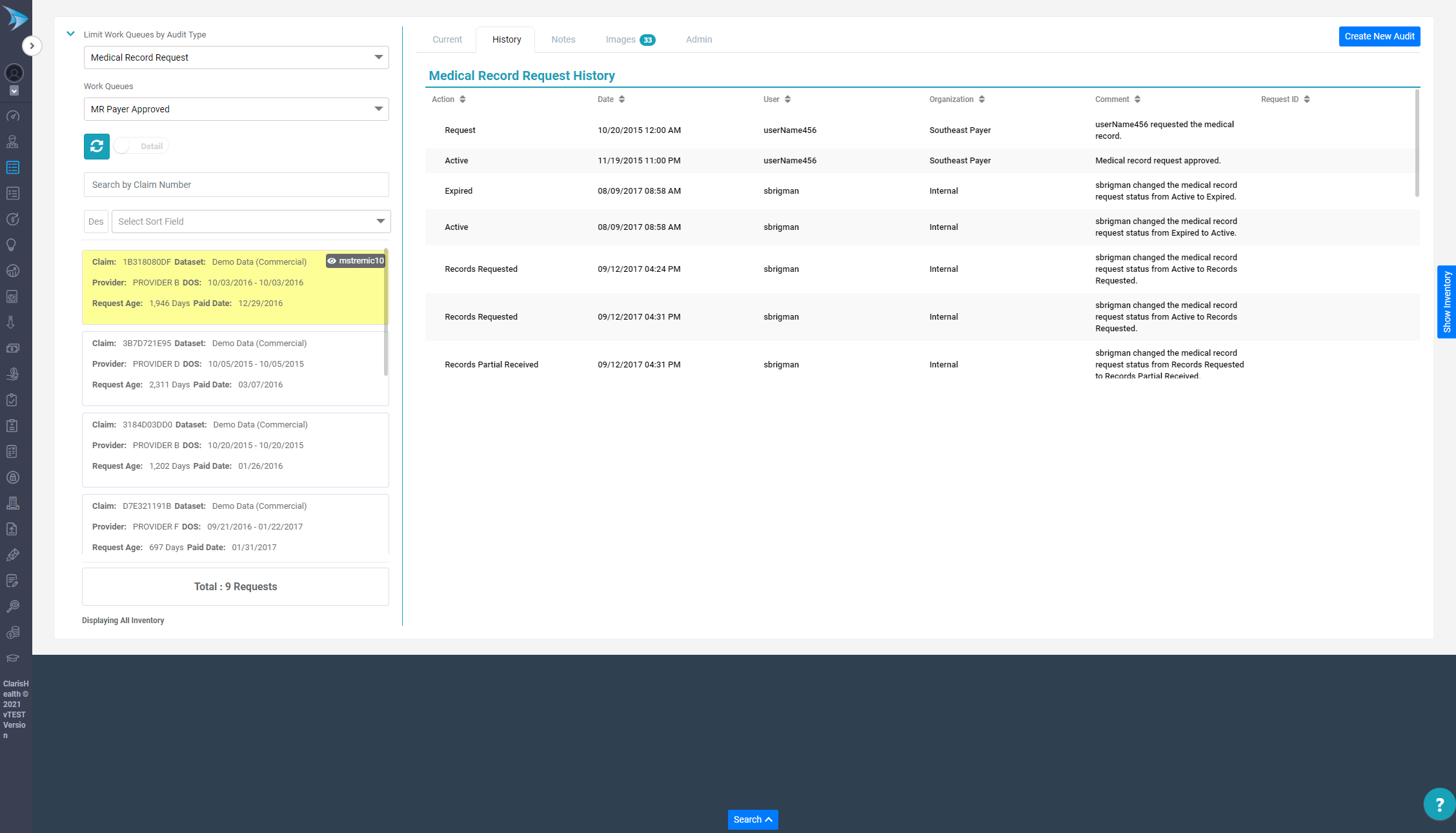Click the Show Inventory side tab
This screenshot has width=1456, height=833.
coord(1447,302)
